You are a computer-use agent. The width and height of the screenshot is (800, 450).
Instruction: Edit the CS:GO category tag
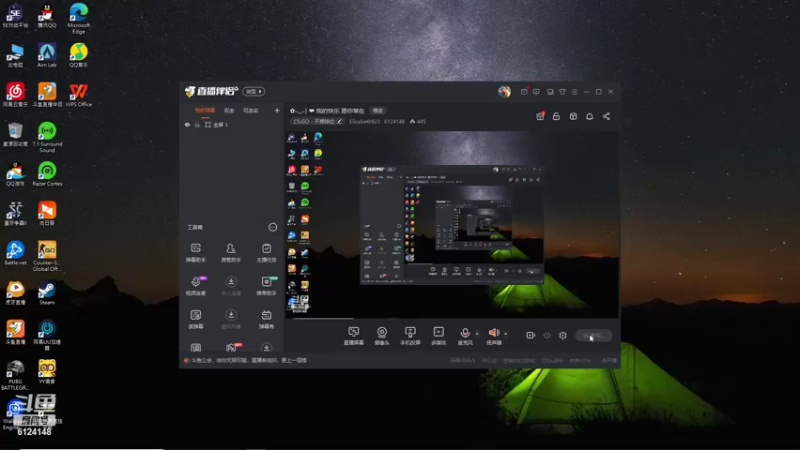pos(317,121)
